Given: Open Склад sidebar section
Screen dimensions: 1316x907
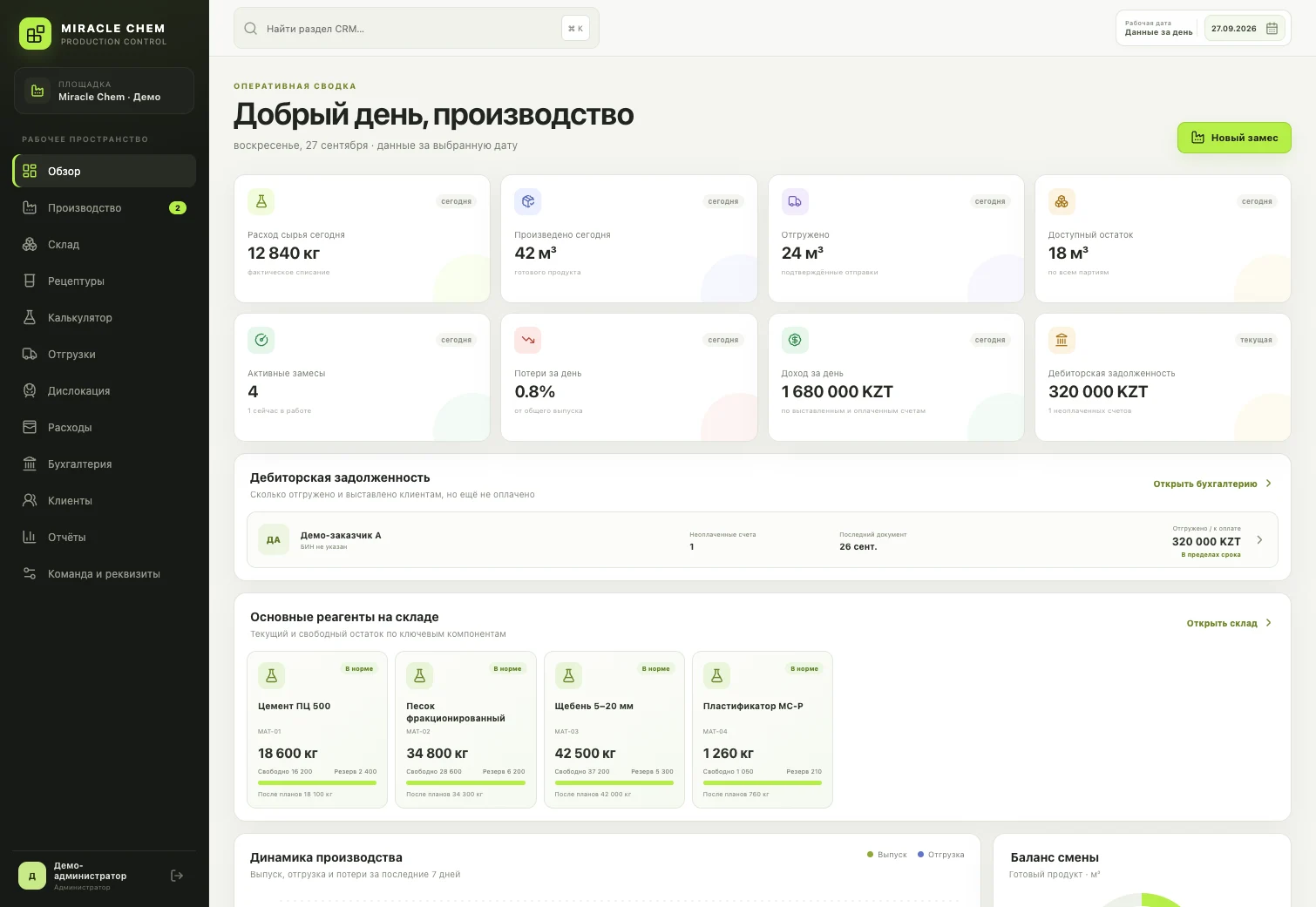Looking at the screenshot, I should click(x=105, y=244).
